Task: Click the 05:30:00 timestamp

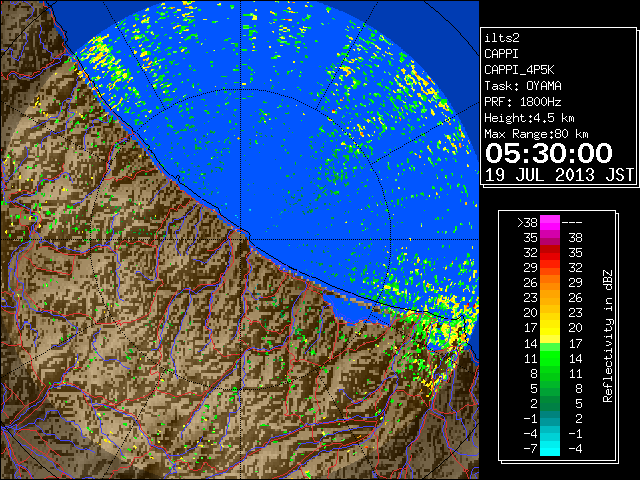Action: click(x=549, y=153)
